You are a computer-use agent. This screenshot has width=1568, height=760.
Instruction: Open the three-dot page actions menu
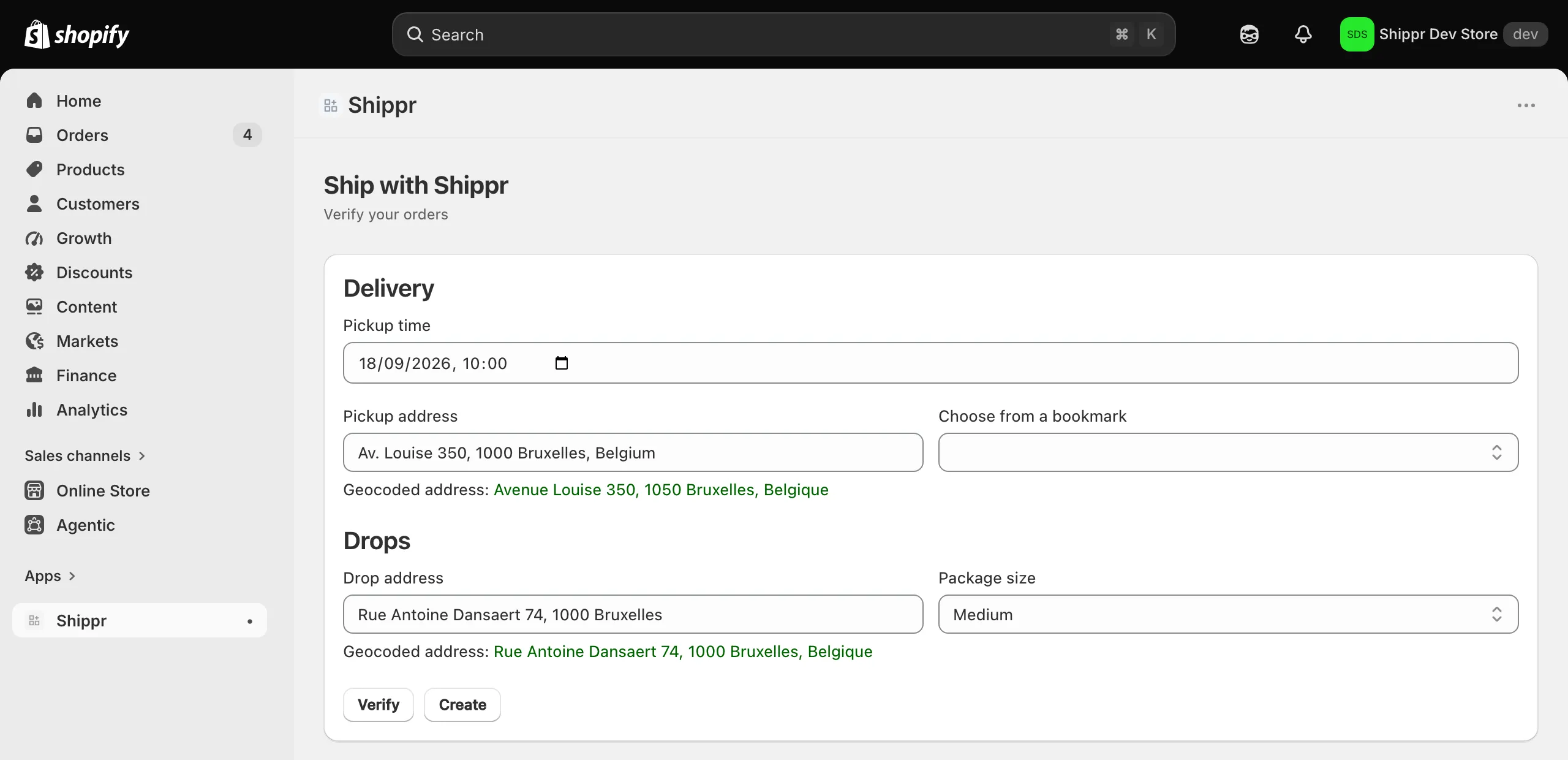pyautogui.click(x=1526, y=105)
